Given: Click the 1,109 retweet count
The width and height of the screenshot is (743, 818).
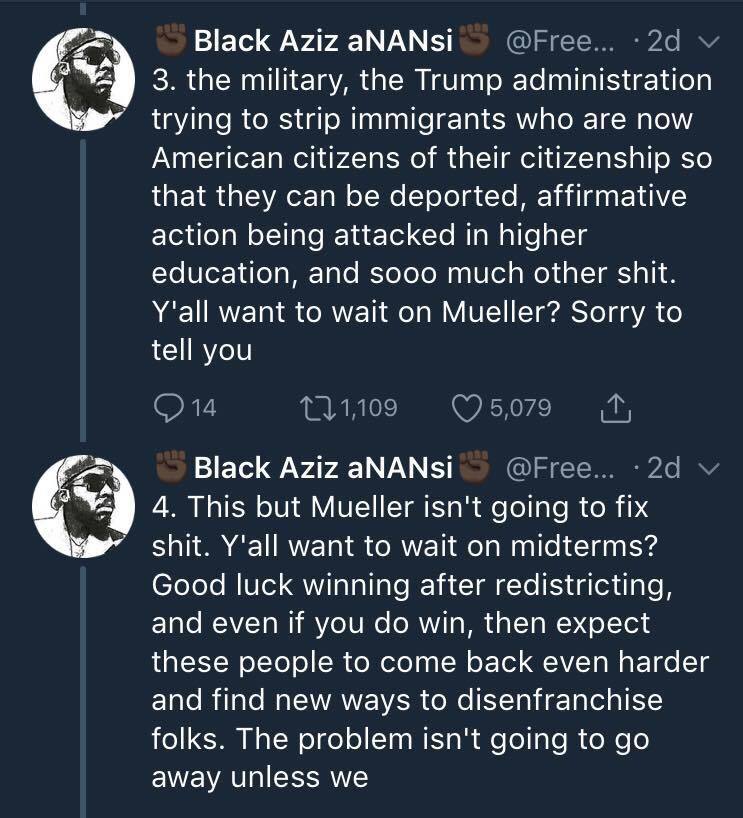Looking at the screenshot, I should pos(368,408).
